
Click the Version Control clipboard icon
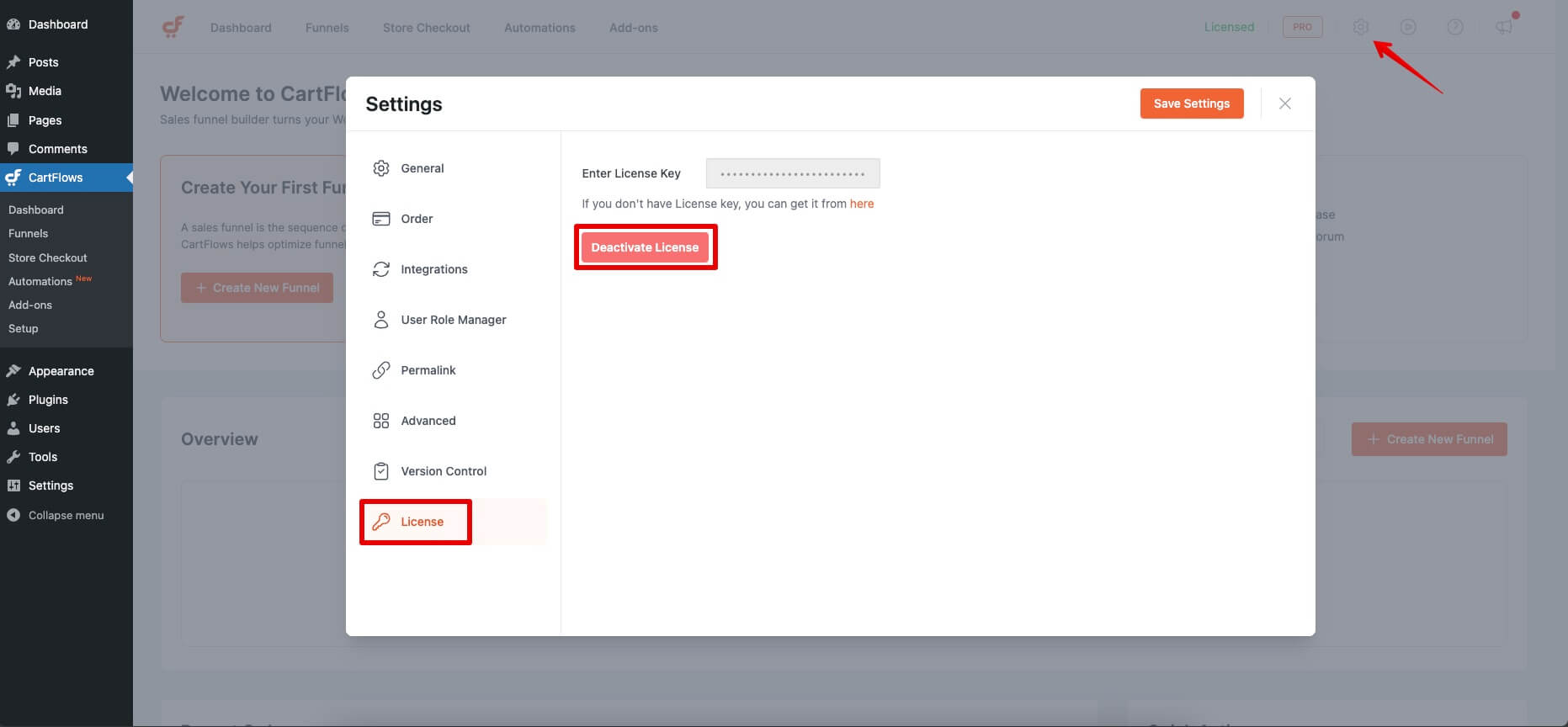[381, 471]
